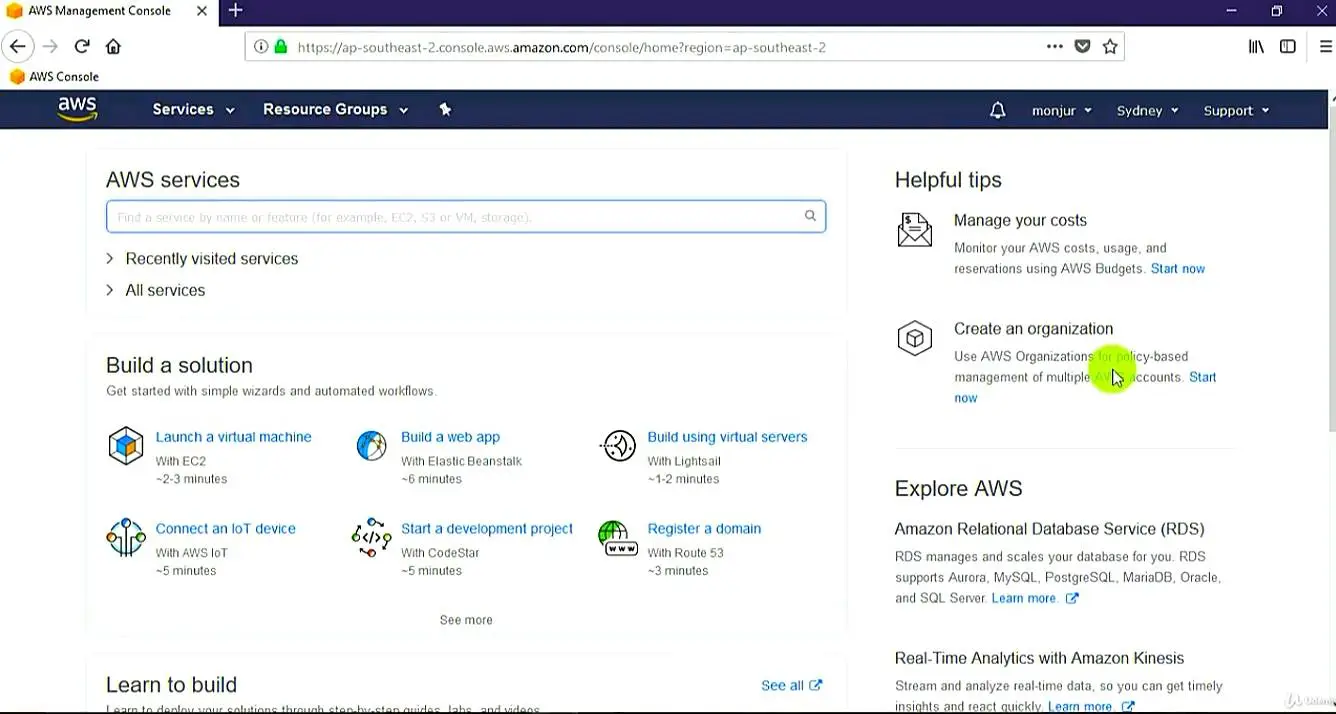Viewport: 1336px width, 714px height.
Task: Show site information icon in address bar
Action: click(x=261, y=46)
